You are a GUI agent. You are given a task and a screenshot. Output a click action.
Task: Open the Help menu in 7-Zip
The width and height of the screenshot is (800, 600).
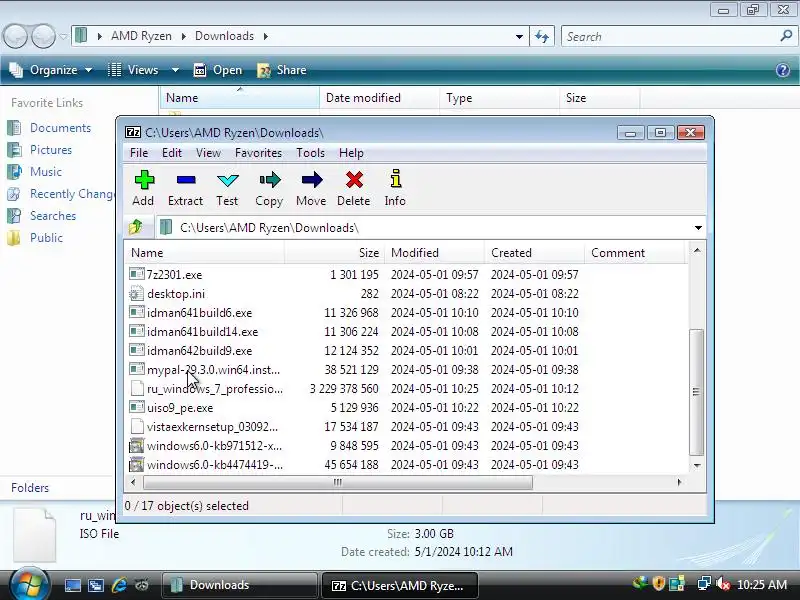(351, 153)
